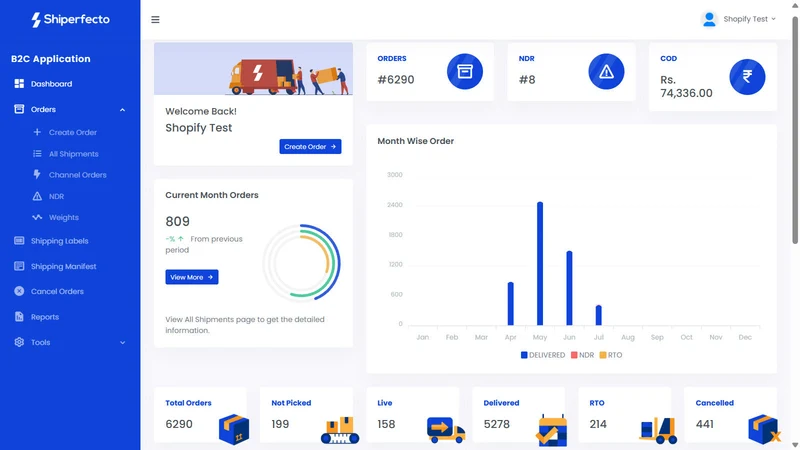Toggle the hamburger menu icon
The height and width of the screenshot is (450, 800).
coord(155,19)
